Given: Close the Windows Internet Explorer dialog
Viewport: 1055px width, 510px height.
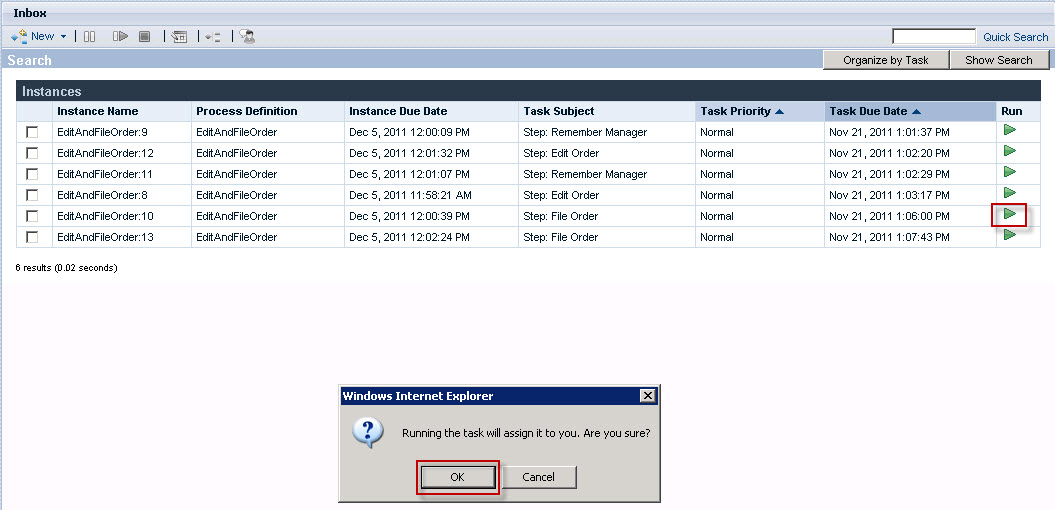Looking at the screenshot, I should pos(647,396).
